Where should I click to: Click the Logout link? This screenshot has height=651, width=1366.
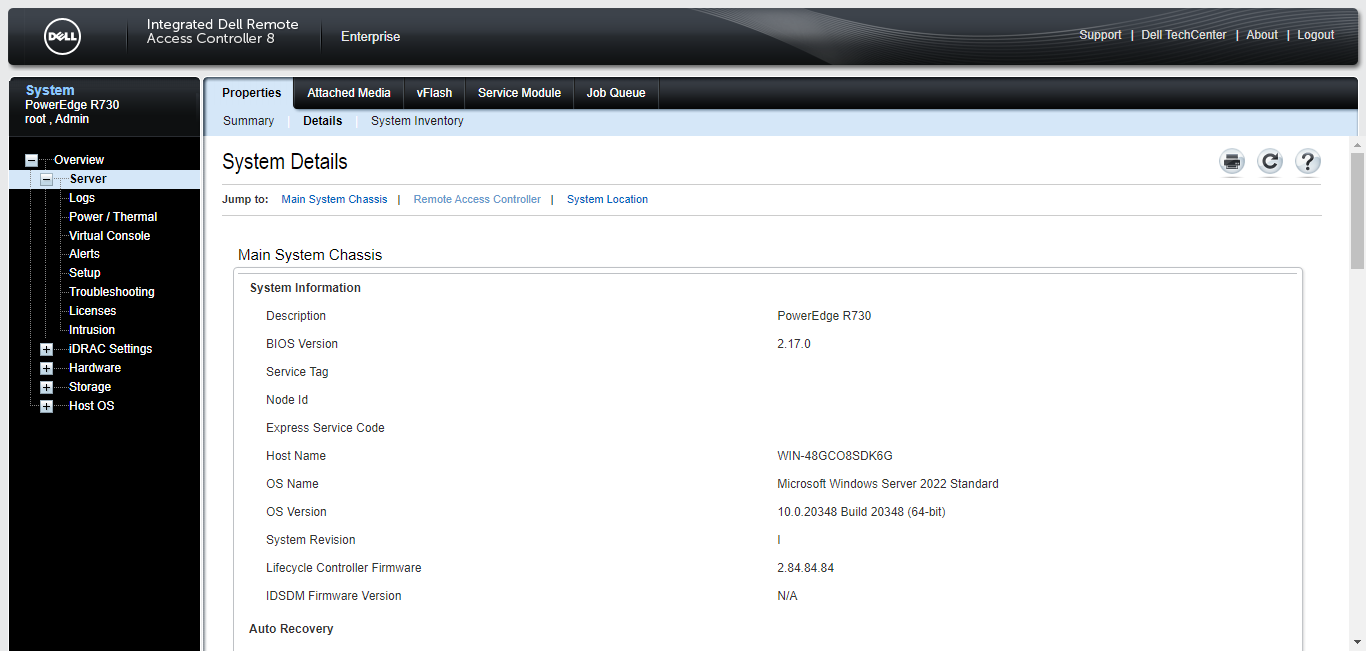tap(1316, 35)
